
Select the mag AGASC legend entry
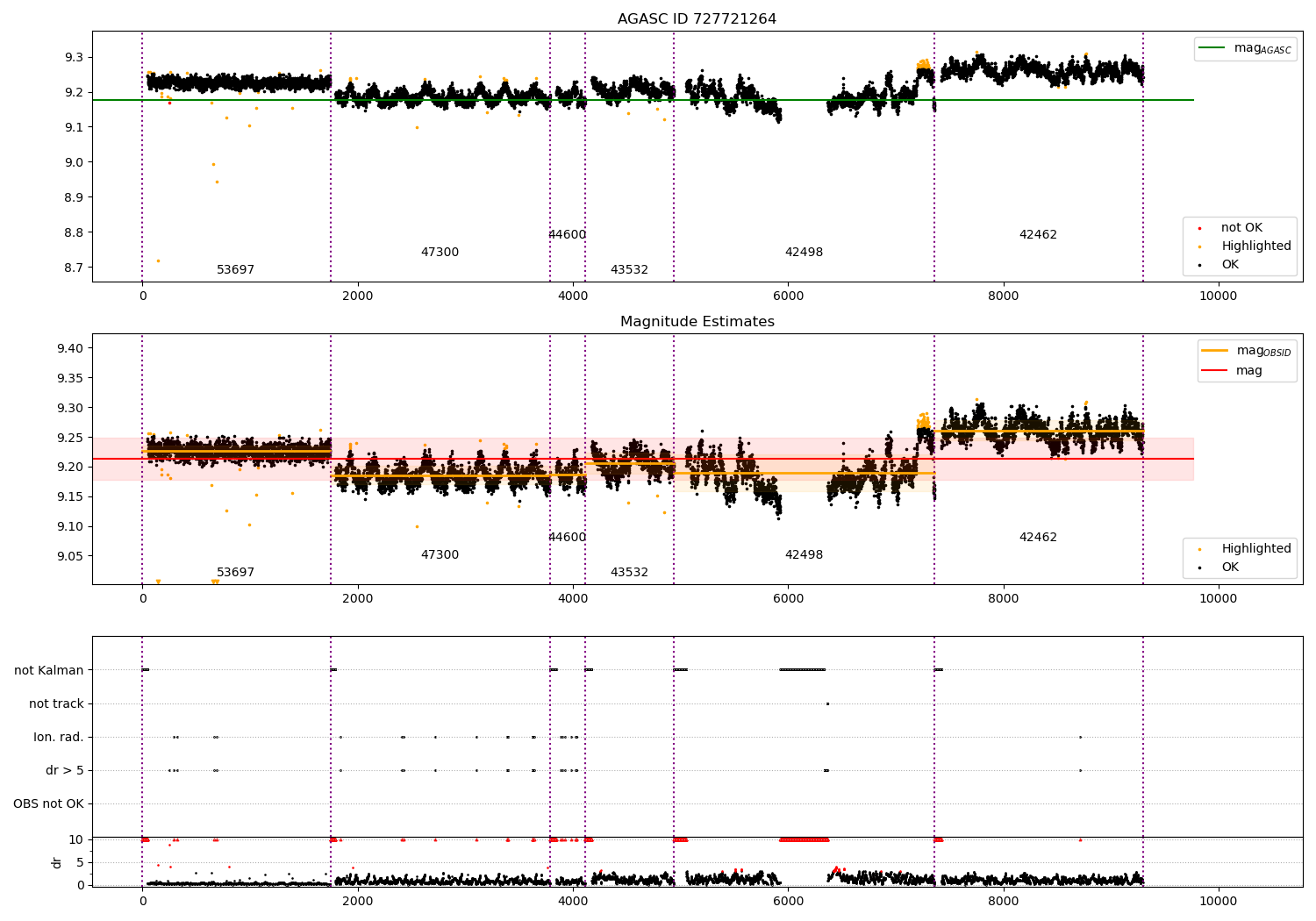pyautogui.click(x=1246, y=48)
